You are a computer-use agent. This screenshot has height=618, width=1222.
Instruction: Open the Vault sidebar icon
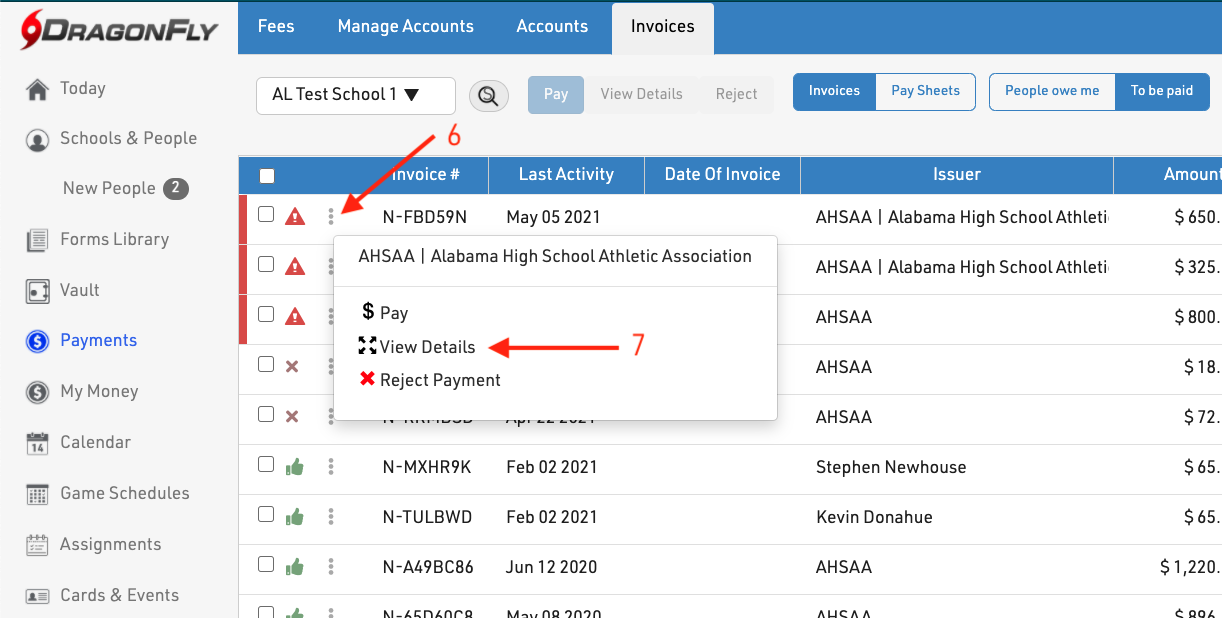pos(37,291)
